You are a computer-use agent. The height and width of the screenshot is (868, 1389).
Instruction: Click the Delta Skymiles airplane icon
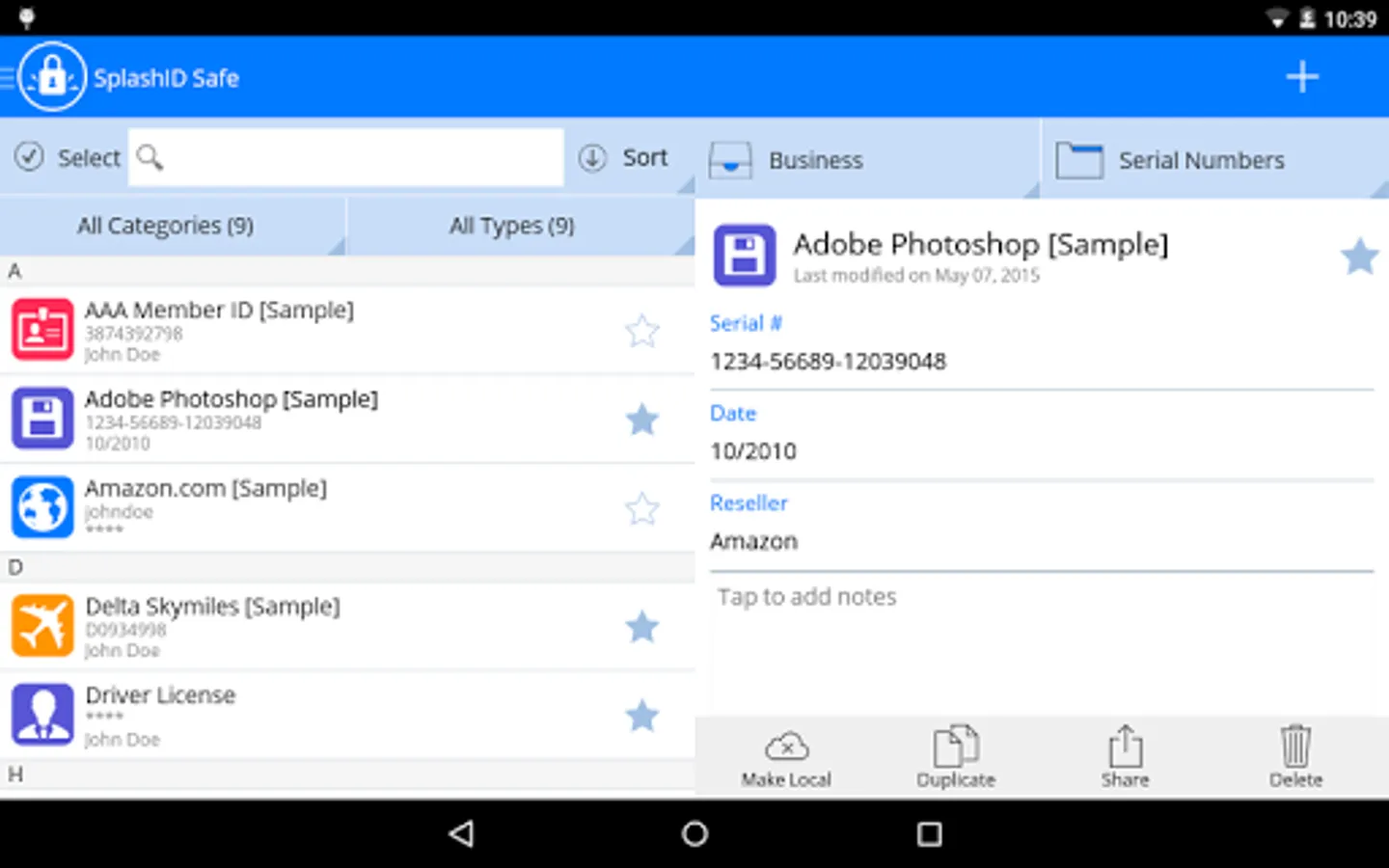coord(42,626)
